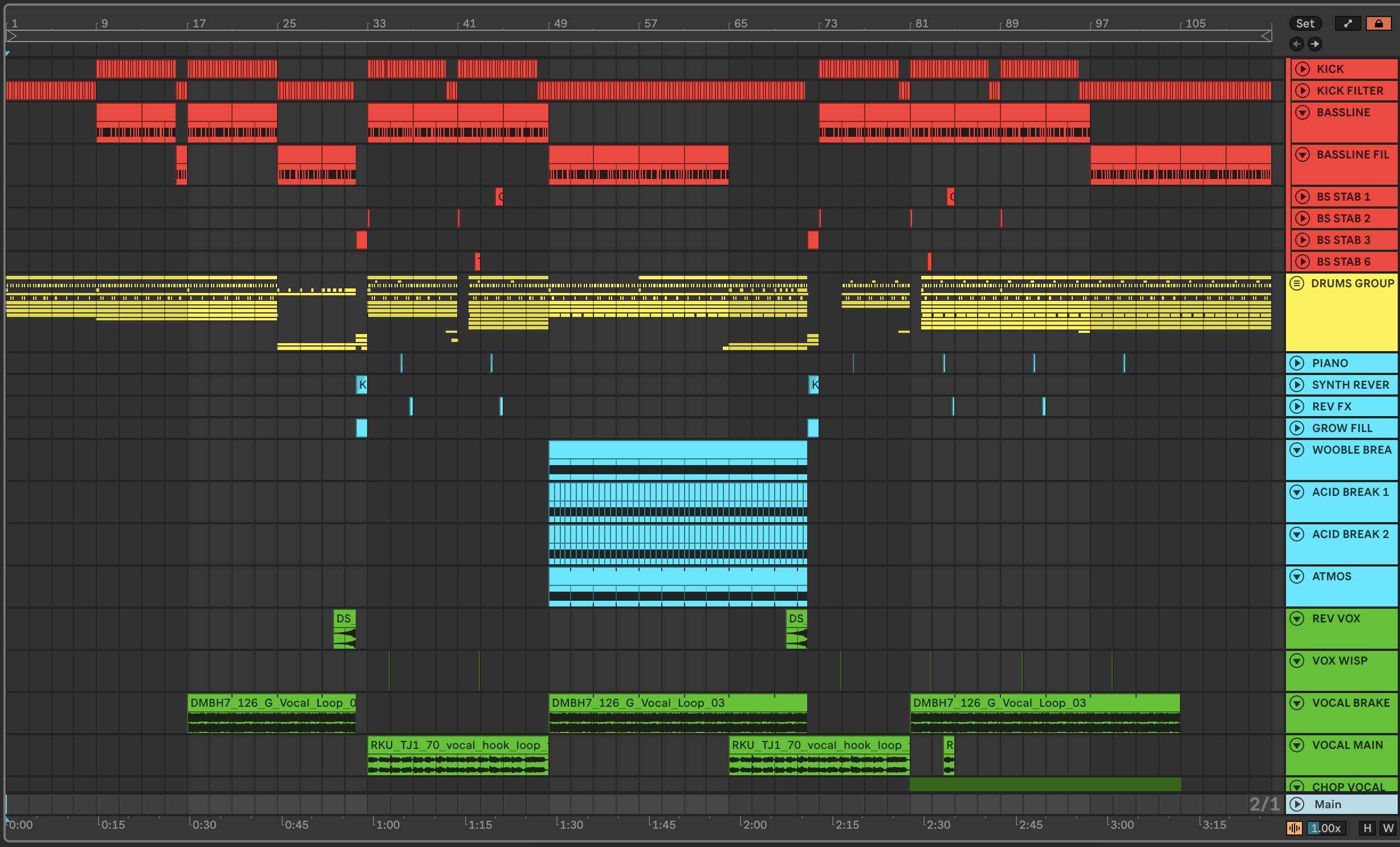This screenshot has height=847, width=1400.
Task: Unfold the BS STAB 2 track
Action: click(1303, 218)
